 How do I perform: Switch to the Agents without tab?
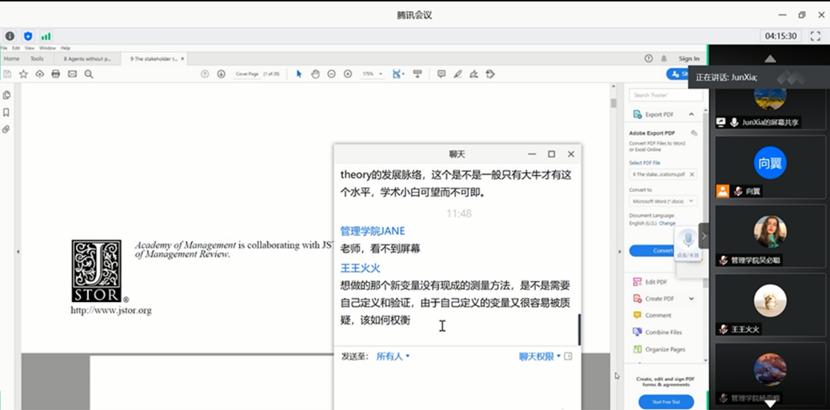pyautogui.click(x=88, y=58)
